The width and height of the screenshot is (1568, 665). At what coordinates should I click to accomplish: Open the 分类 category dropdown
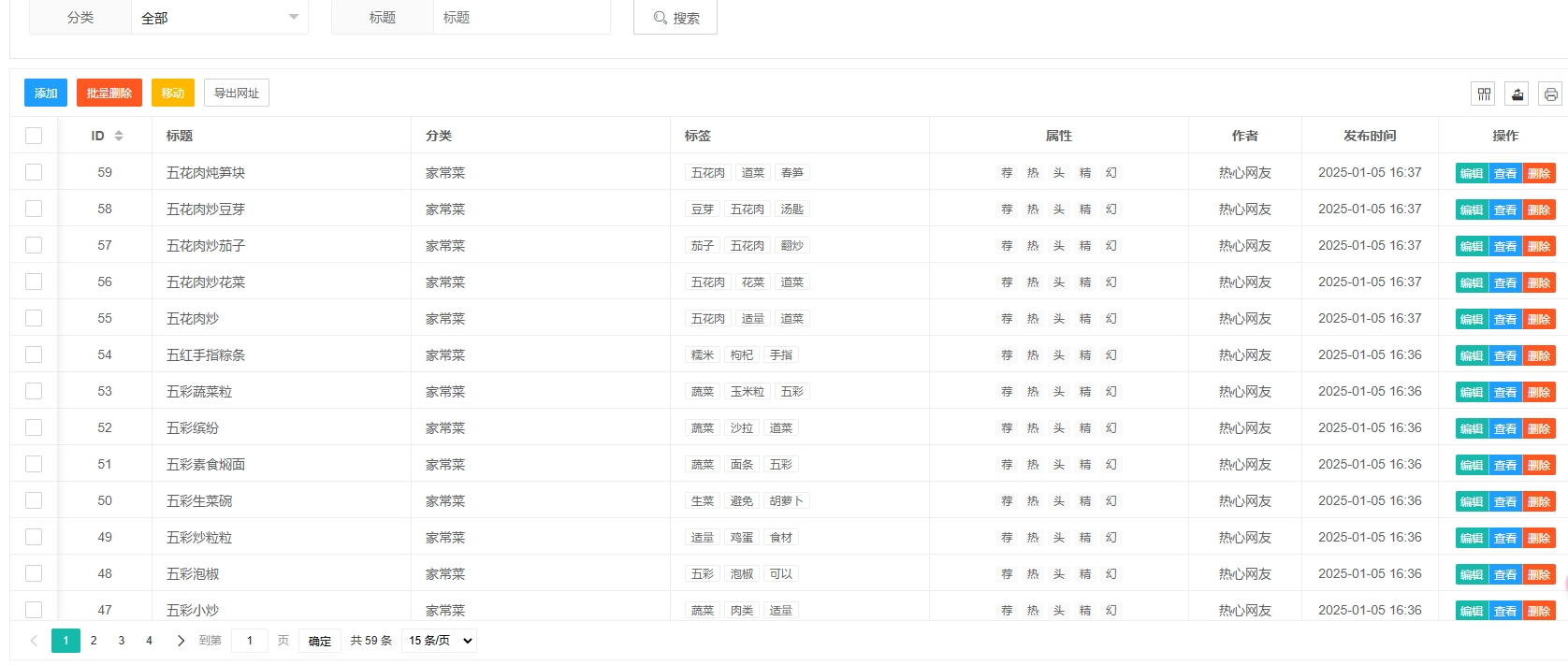(220, 18)
